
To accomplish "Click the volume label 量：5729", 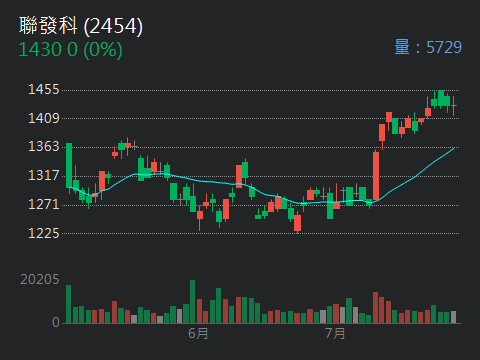I will [x=428, y=47].
